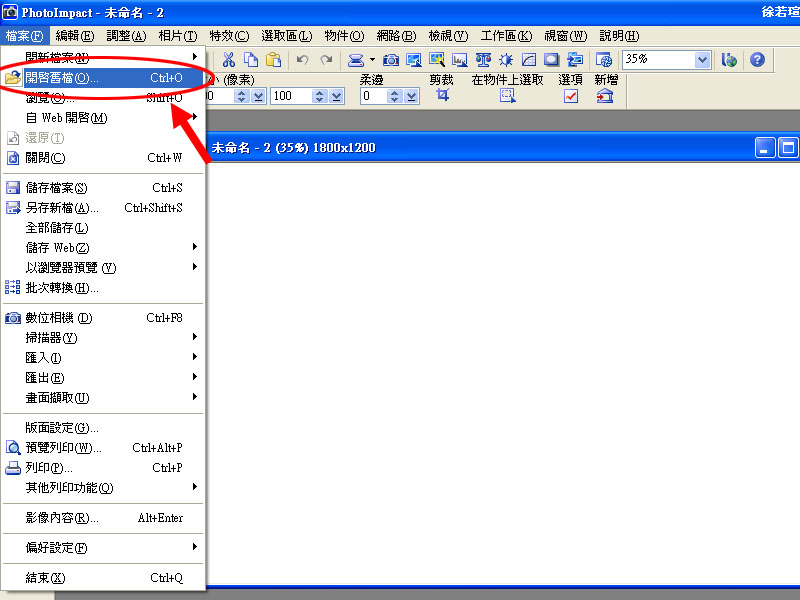
Task: Choose 批次轉換 in the file menu
Action: pos(104,288)
